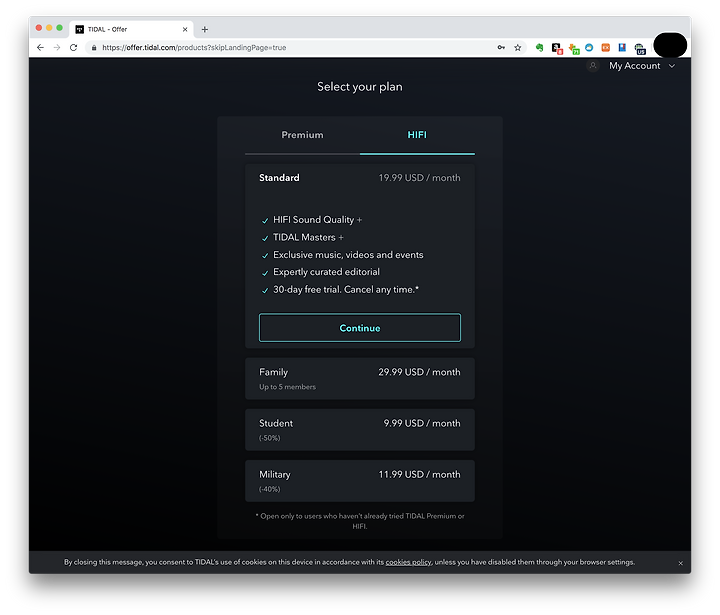Click the padlock site security icon
Image resolution: width=720 pixels, height=615 pixels.
(x=94, y=47)
